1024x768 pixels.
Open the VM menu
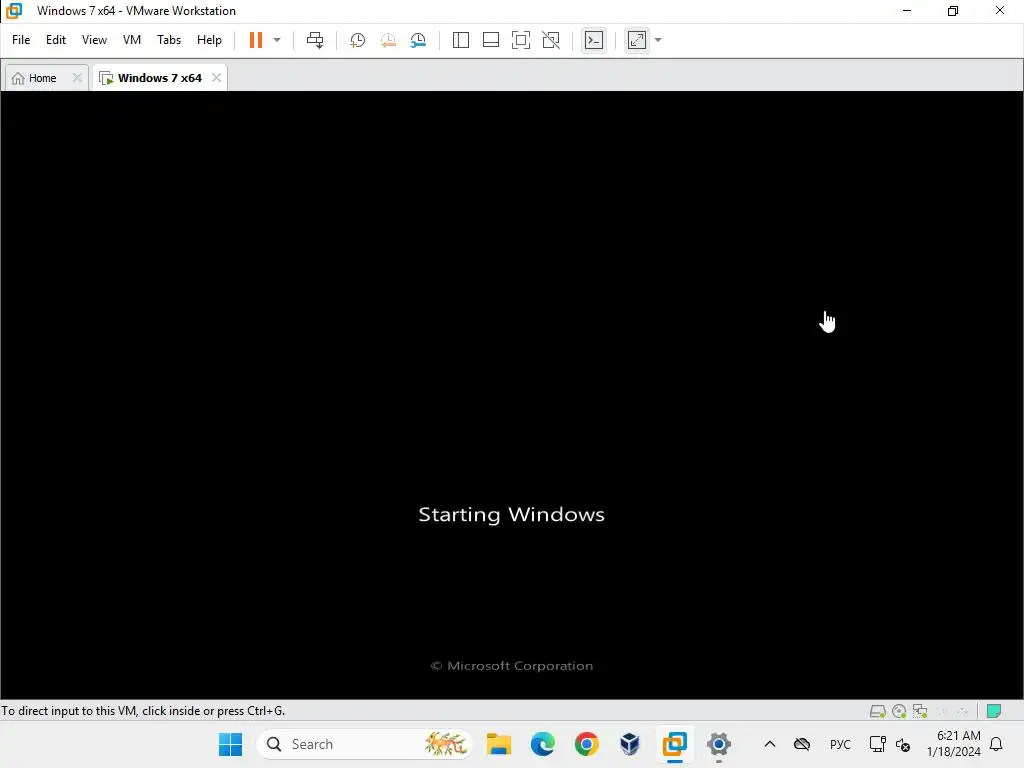132,40
